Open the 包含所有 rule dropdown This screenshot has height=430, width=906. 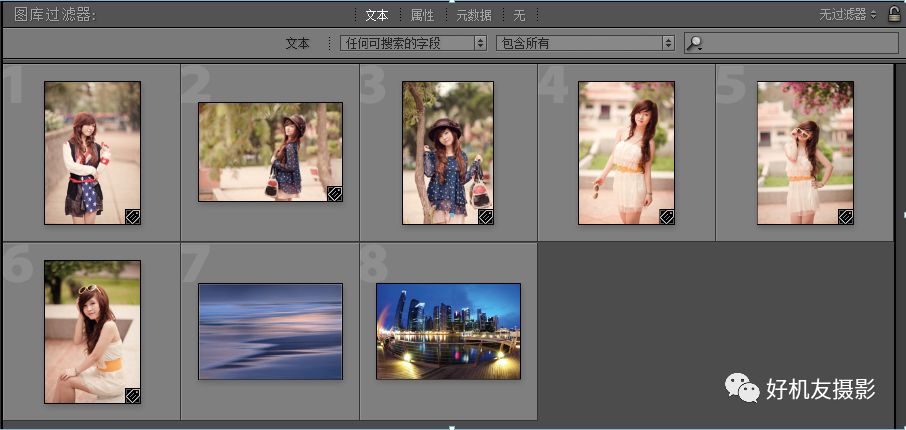pyautogui.click(x=585, y=43)
